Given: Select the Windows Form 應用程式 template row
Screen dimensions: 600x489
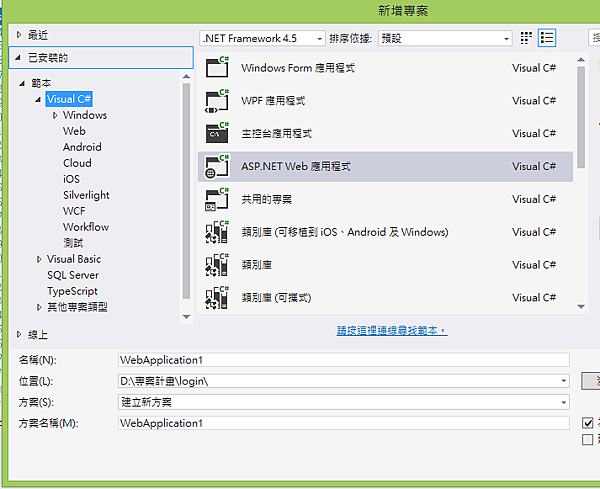Looking at the screenshot, I should 385,68.
